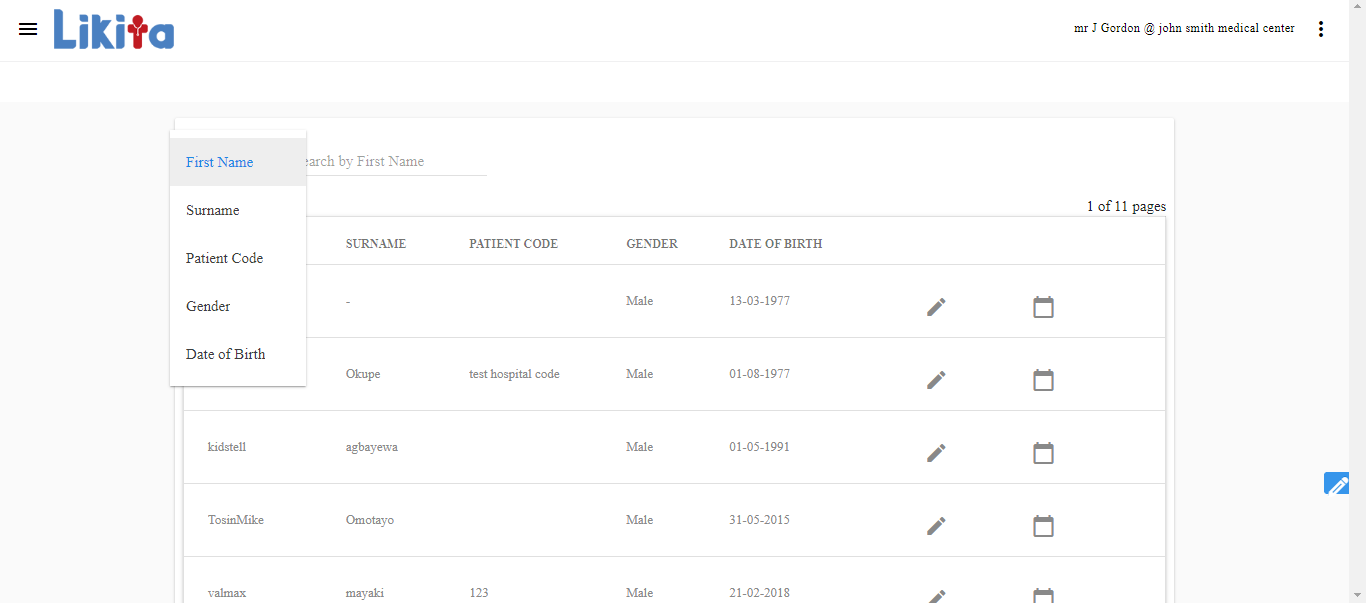
Task: Open calendar icon for Omotayo row
Action: click(1043, 526)
